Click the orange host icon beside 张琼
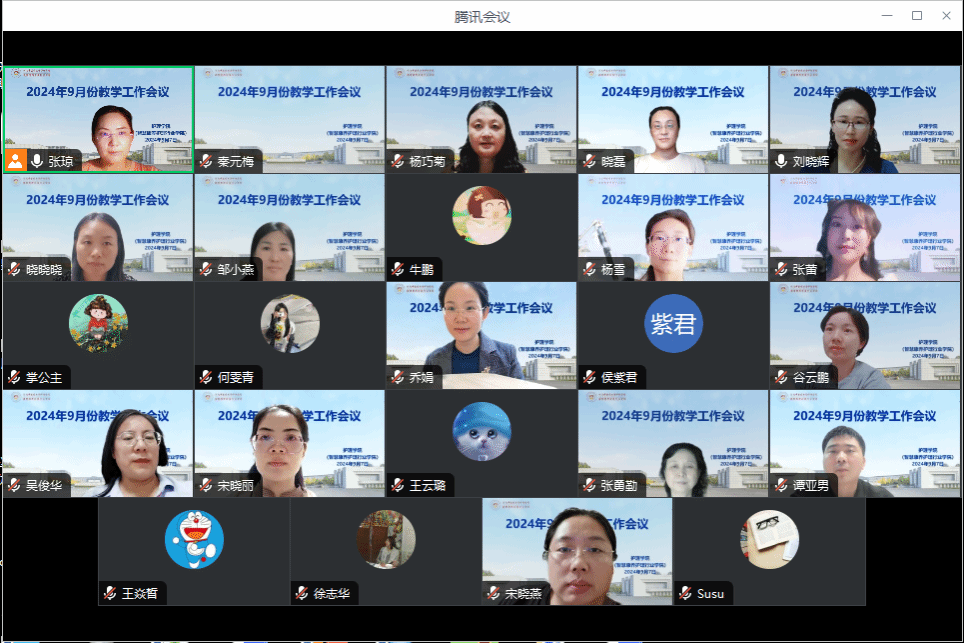964x643 pixels. [x=15, y=160]
